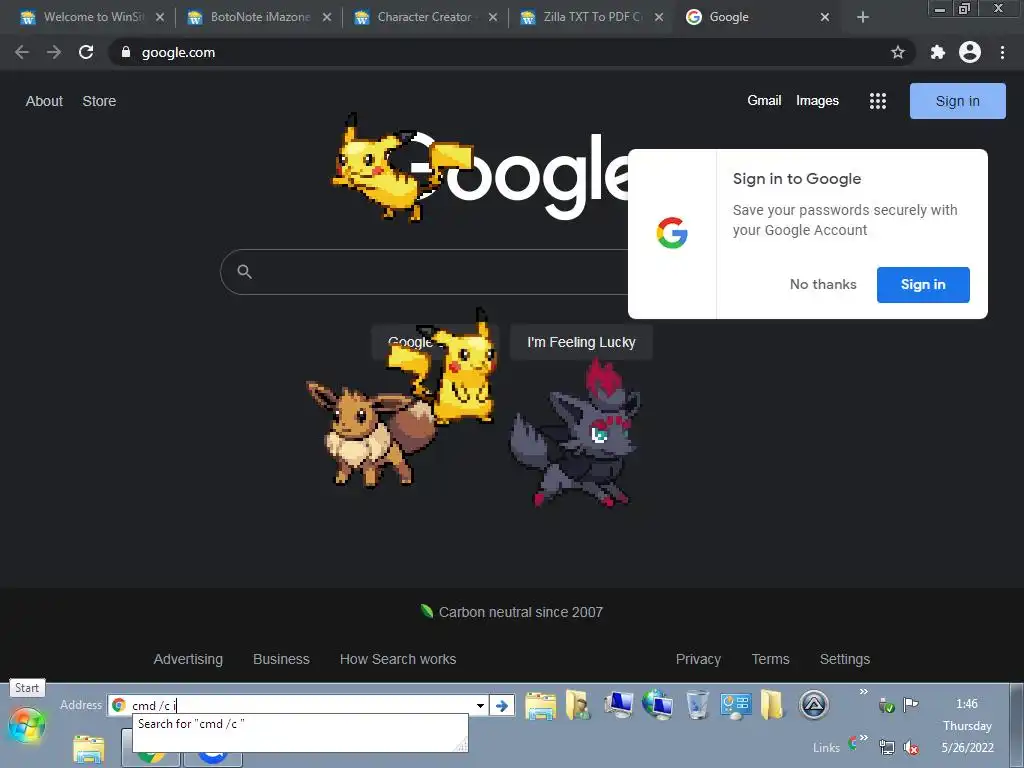This screenshot has width=1024, height=768.
Task: Click the muted volume tray icon
Action: click(911, 747)
